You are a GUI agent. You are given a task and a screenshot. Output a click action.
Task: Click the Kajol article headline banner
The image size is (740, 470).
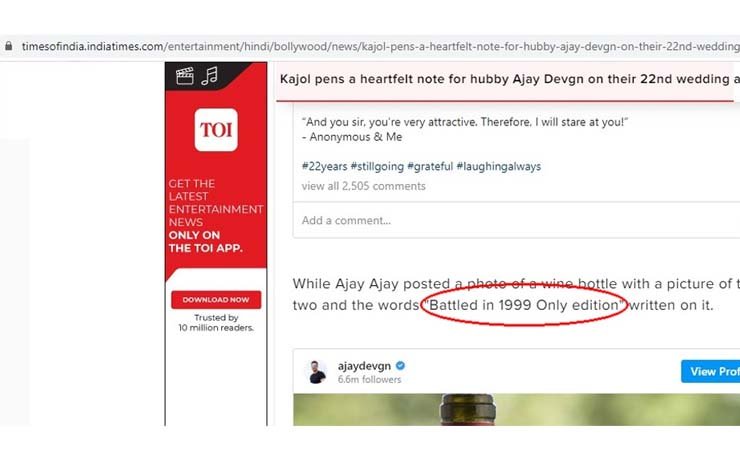509,79
